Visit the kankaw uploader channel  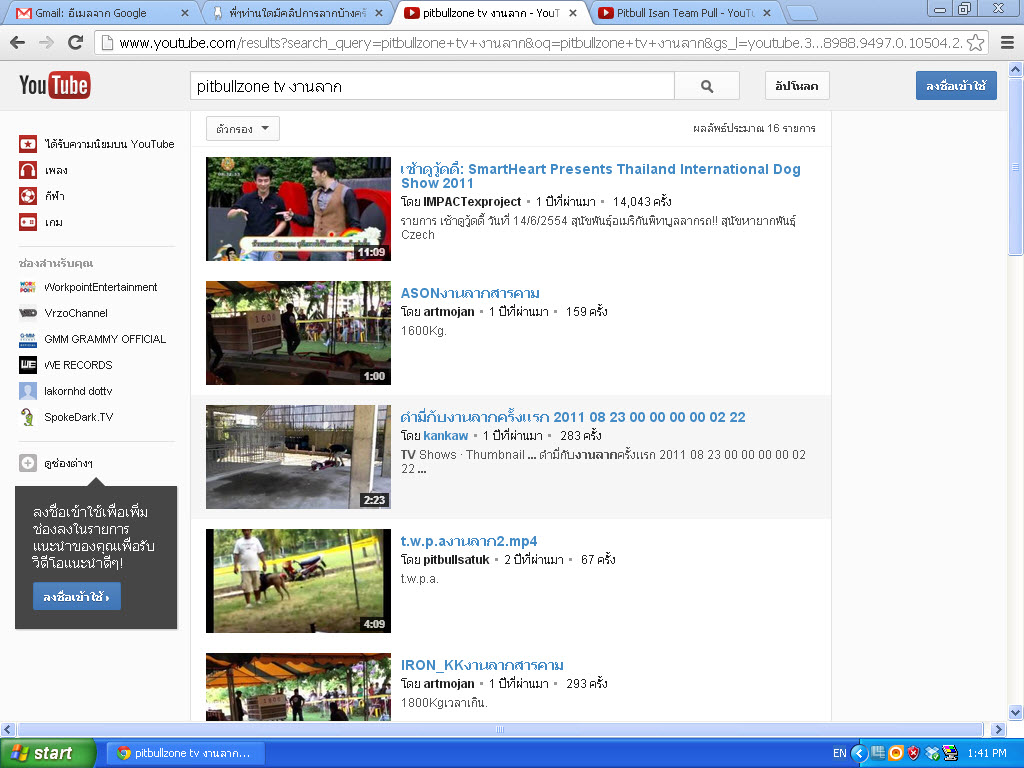[x=445, y=436]
